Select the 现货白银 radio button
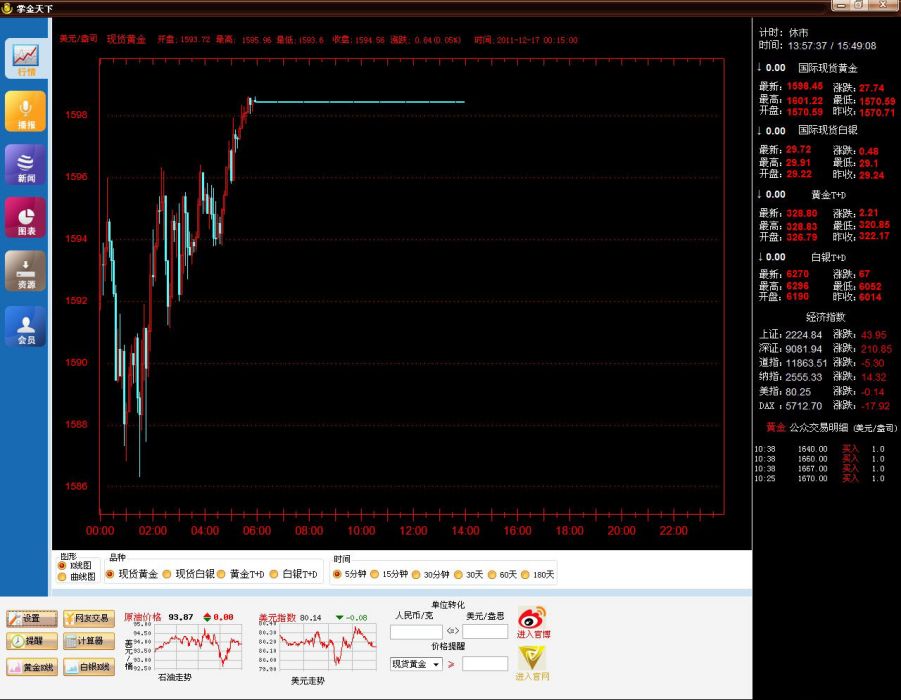Image resolution: width=901 pixels, height=700 pixels. click(x=167, y=574)
